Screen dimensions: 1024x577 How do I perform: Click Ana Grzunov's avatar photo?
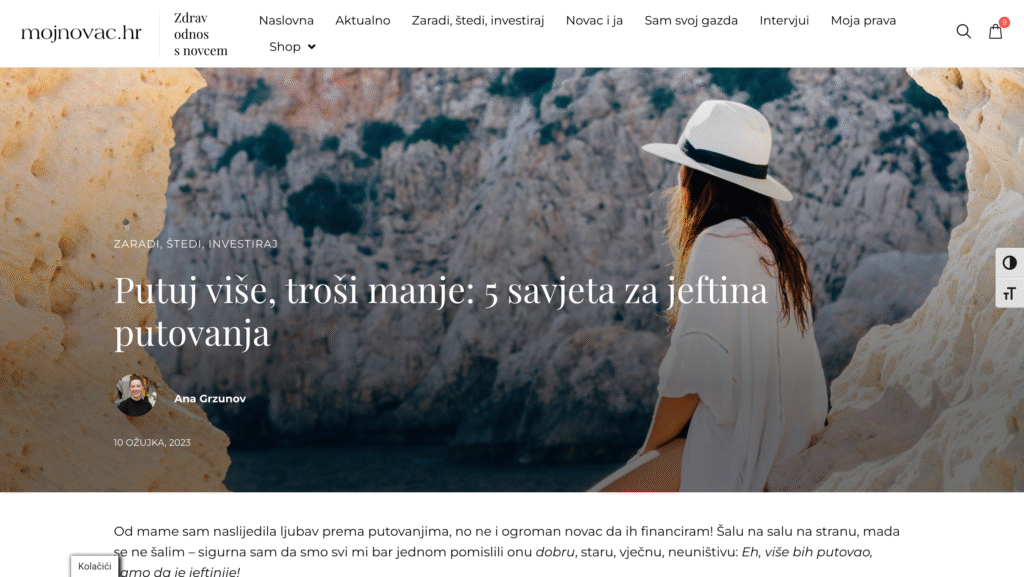point(135,396)
